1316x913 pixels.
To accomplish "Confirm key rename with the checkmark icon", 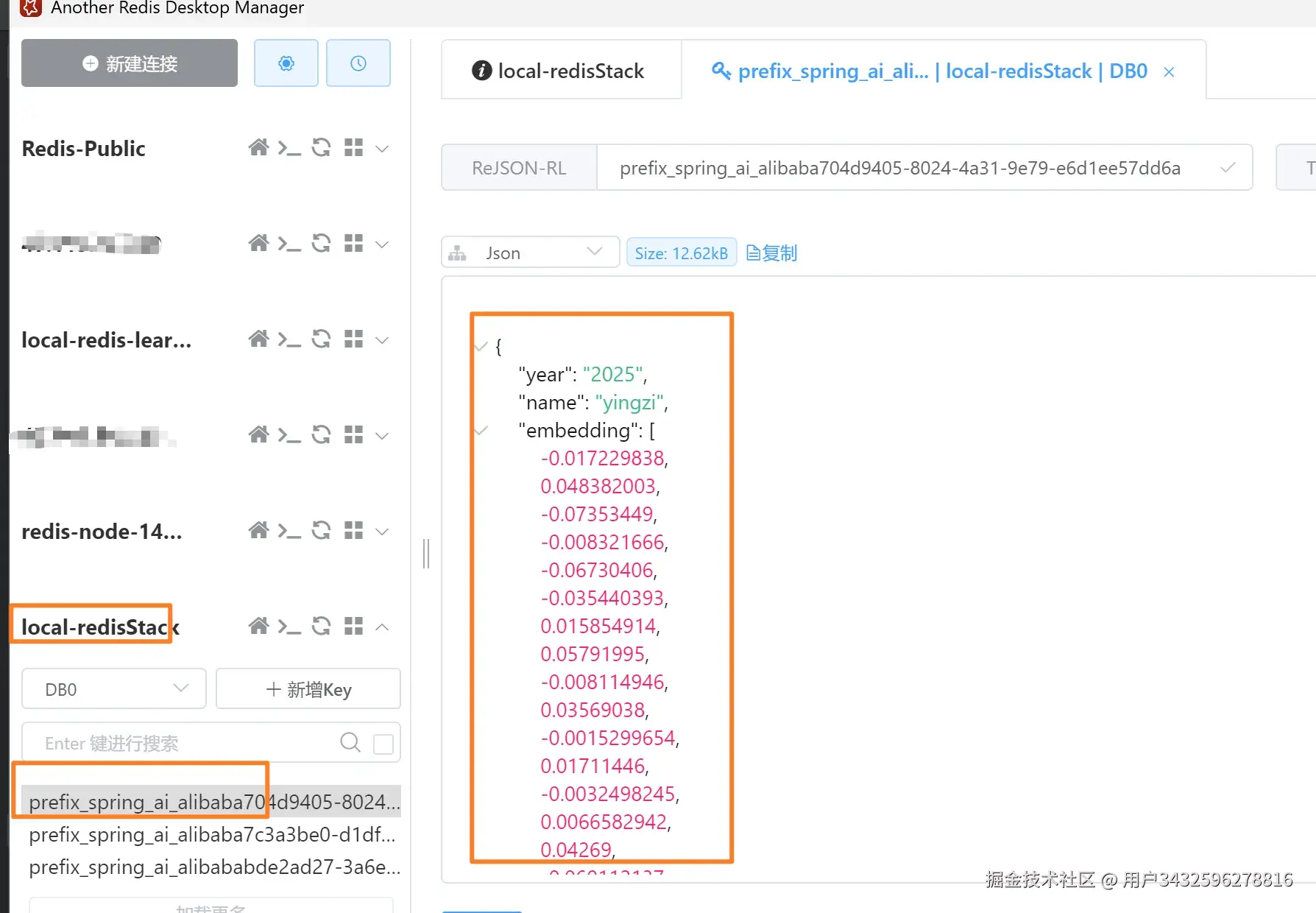I will [x=1227, y=168].
